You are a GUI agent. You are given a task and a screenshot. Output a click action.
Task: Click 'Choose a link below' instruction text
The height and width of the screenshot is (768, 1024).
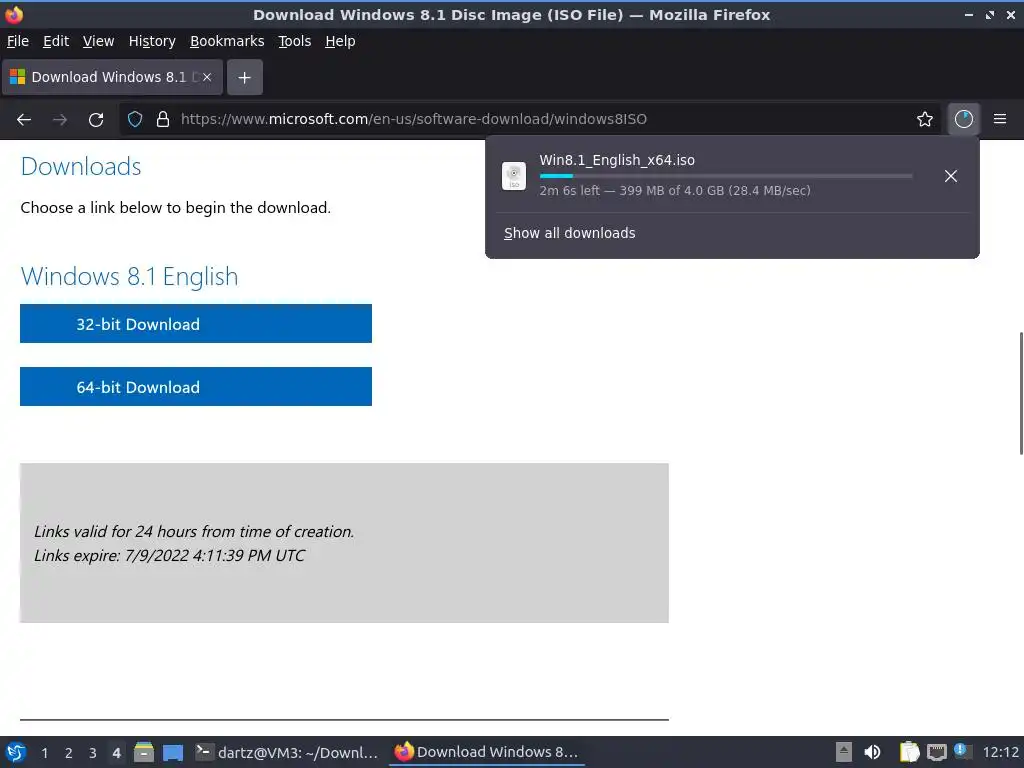pyautogui.click(x=176, y=208)
